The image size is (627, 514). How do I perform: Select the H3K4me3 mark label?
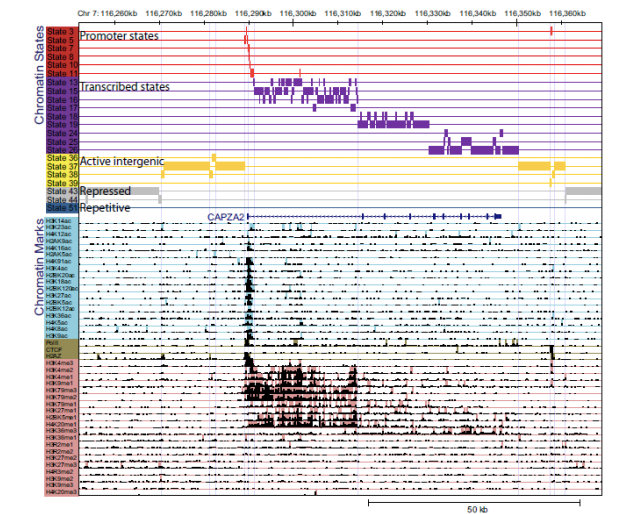pos(60,363)
